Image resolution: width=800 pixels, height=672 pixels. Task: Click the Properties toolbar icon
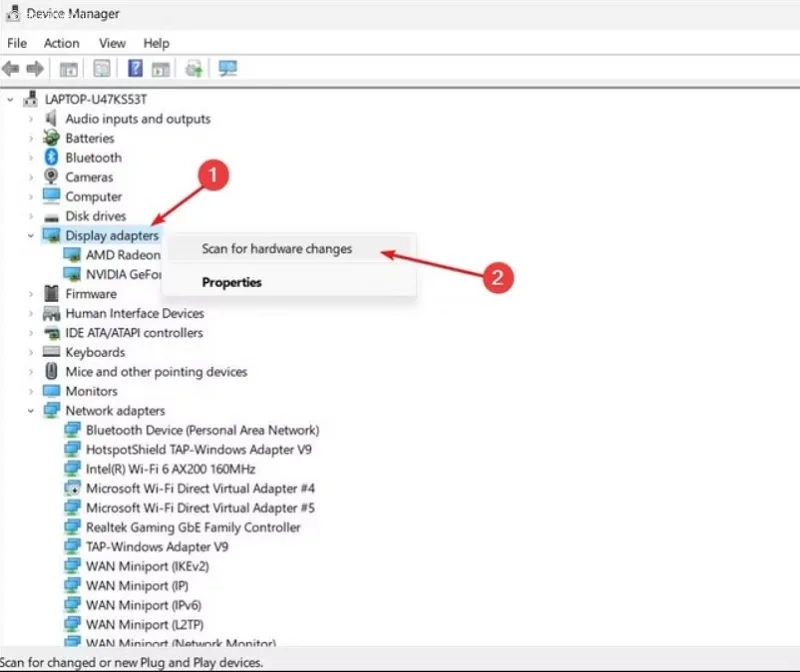tap(102, 68)
